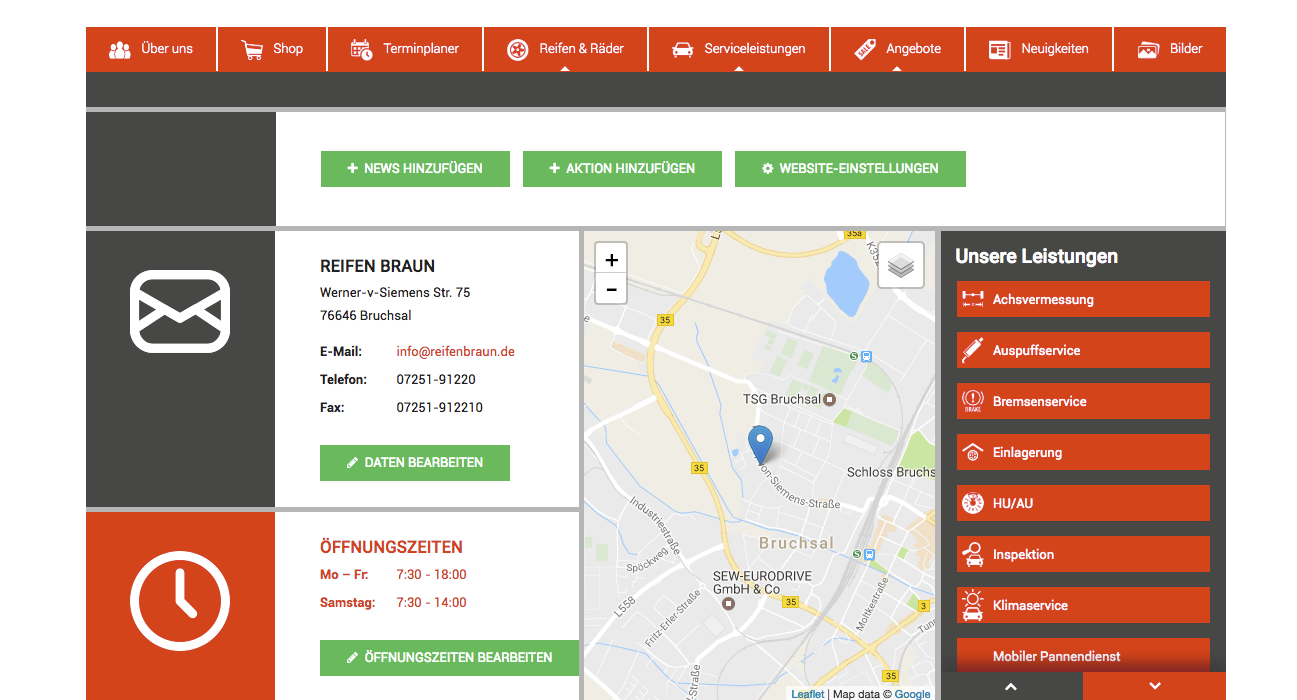The height and width of the screenshot is (700, 1297).
Task: Expand the Serviceleistungen menu
Action: 738,49
